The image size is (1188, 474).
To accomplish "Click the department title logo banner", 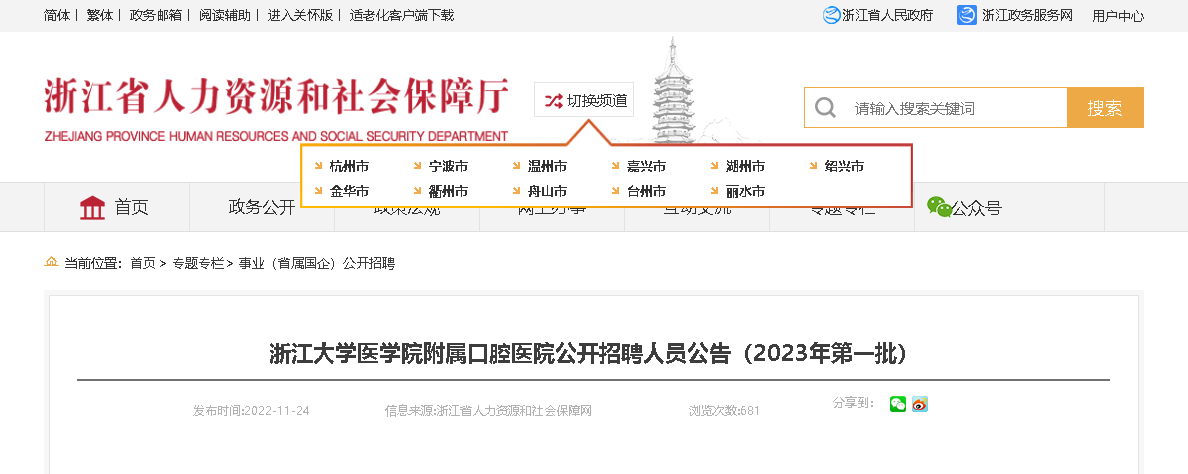I will point(277,108).
